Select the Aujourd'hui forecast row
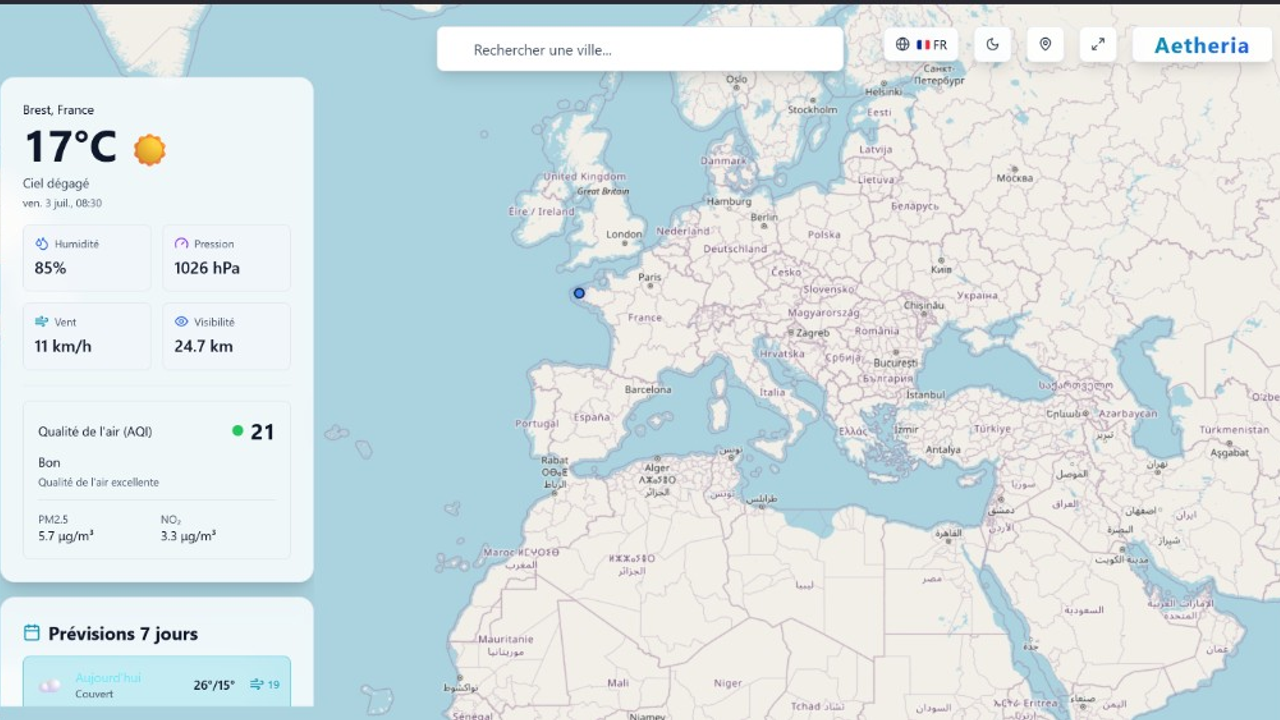The width and height of the screenshot is (1280, 720). click(x=157, y=685)
